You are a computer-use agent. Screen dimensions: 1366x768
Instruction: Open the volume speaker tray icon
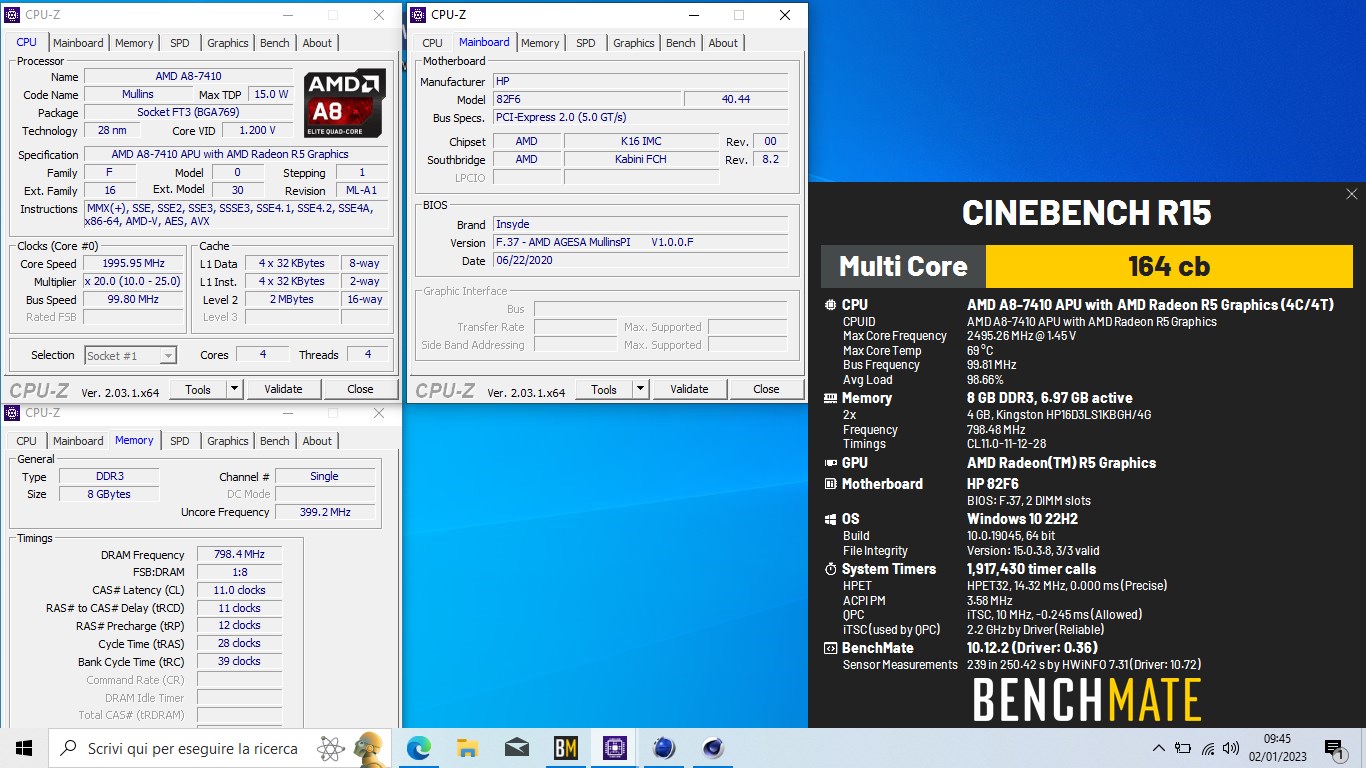coord(1231,748)
